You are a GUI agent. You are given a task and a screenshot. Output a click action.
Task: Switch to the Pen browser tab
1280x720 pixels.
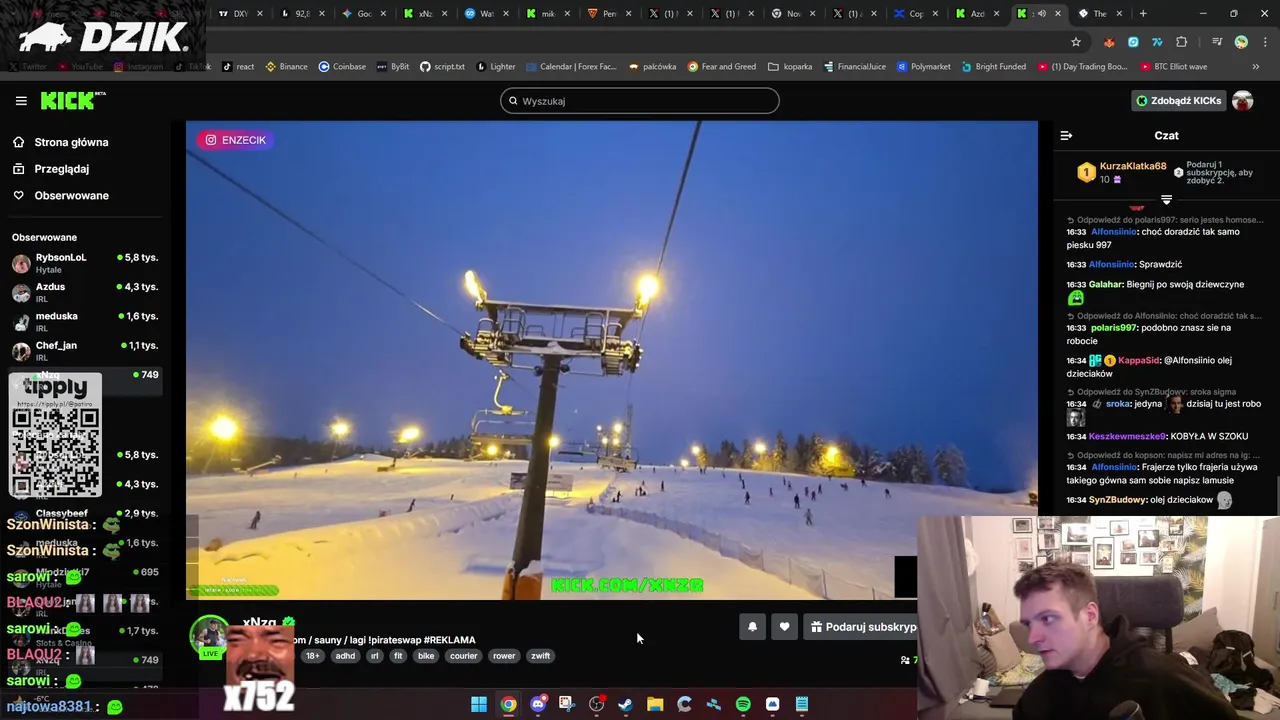[x=609, y=14]
